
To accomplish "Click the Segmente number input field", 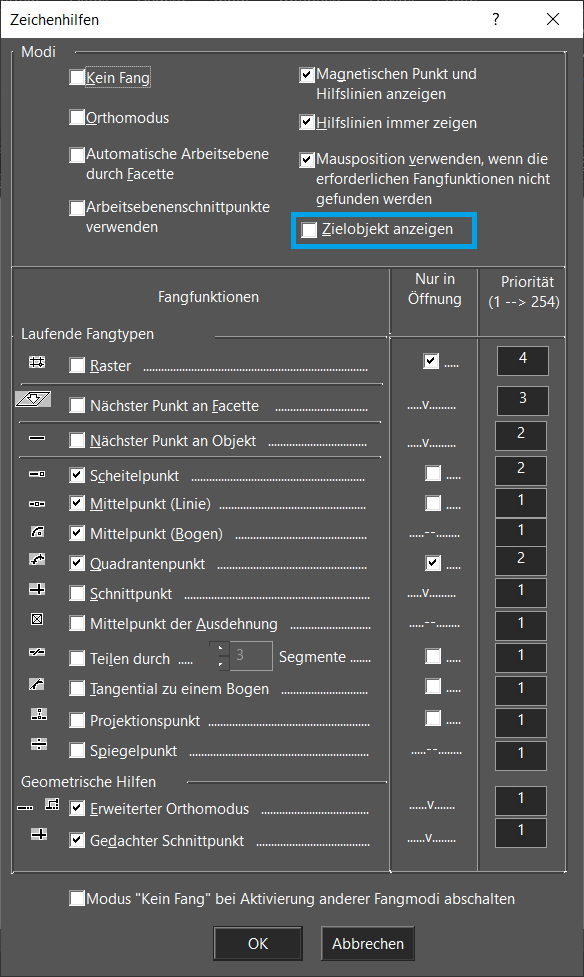I will pyautogui.click(x=251, y=655).
